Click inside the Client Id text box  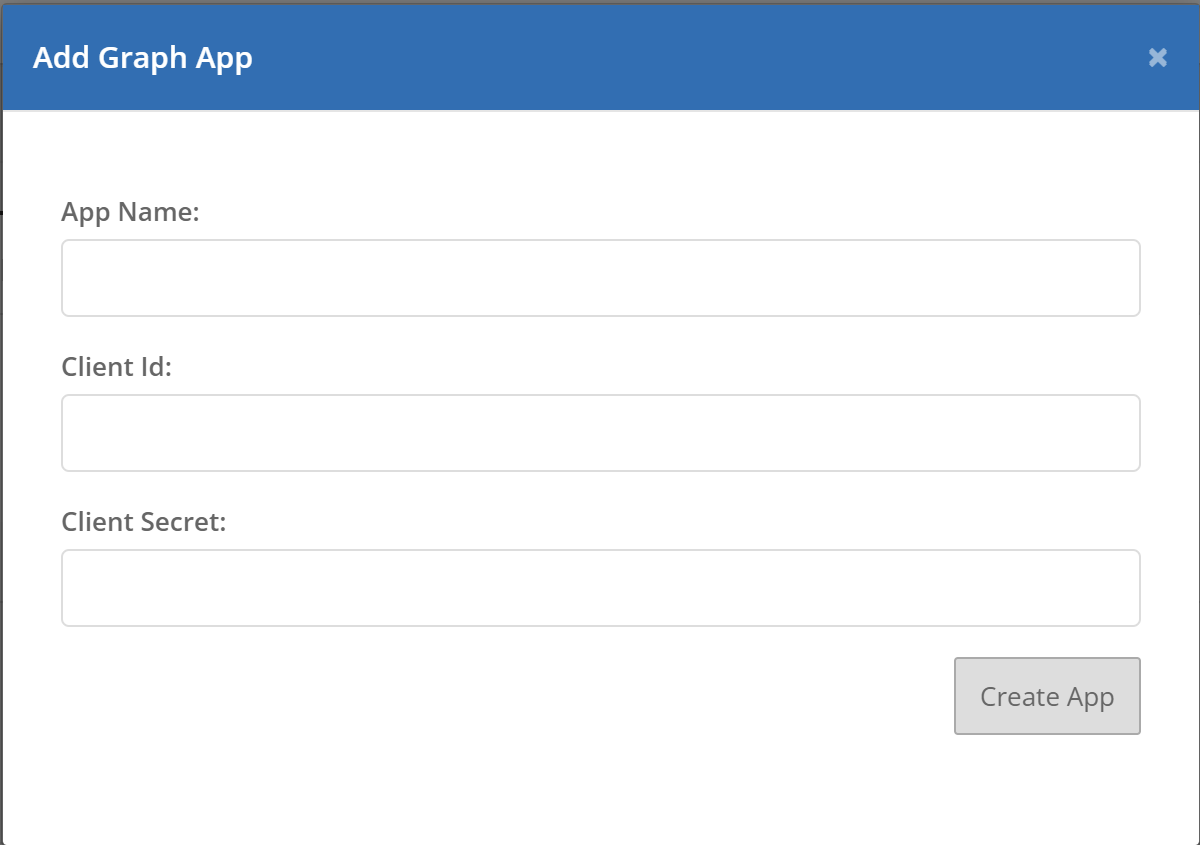[x=600, y=432]
